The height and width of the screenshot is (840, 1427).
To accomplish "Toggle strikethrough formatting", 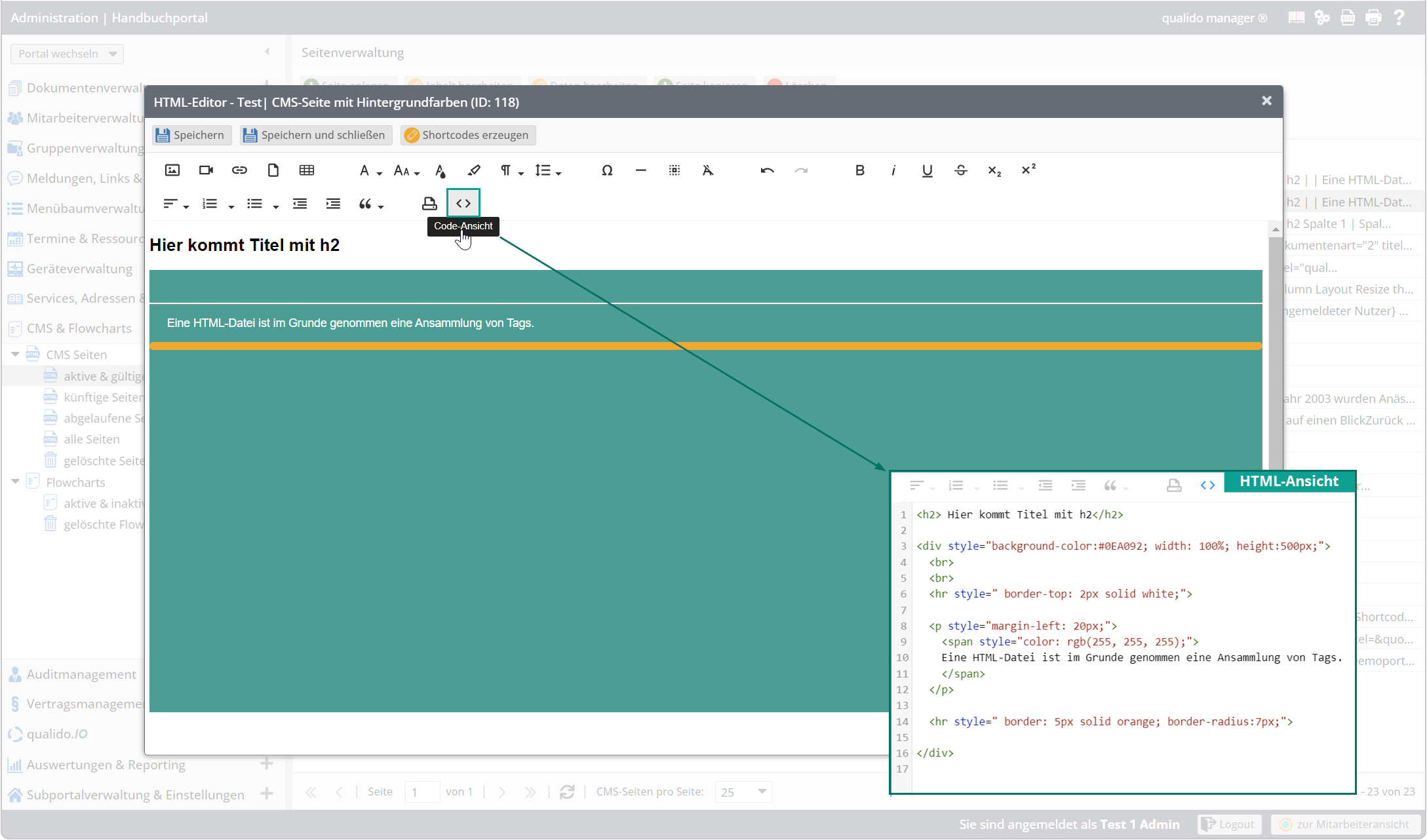I will pyautogui.click(x=961, y=170).
